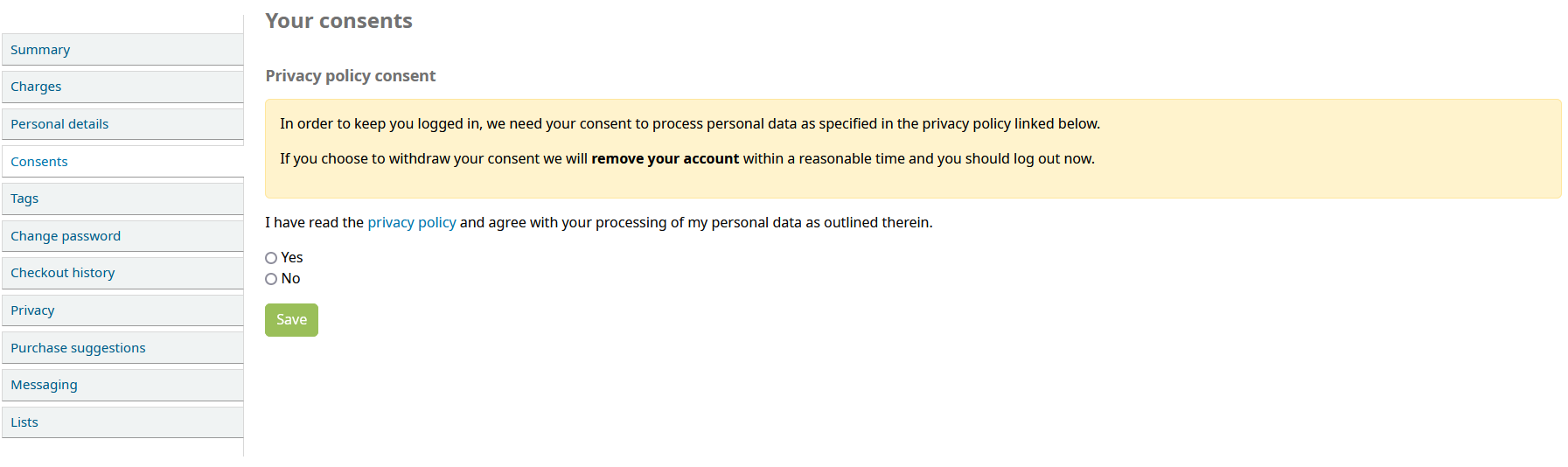Select the Yes radio button circle
The width and height of the screenshot is (1568, 467).
(271, 258)
